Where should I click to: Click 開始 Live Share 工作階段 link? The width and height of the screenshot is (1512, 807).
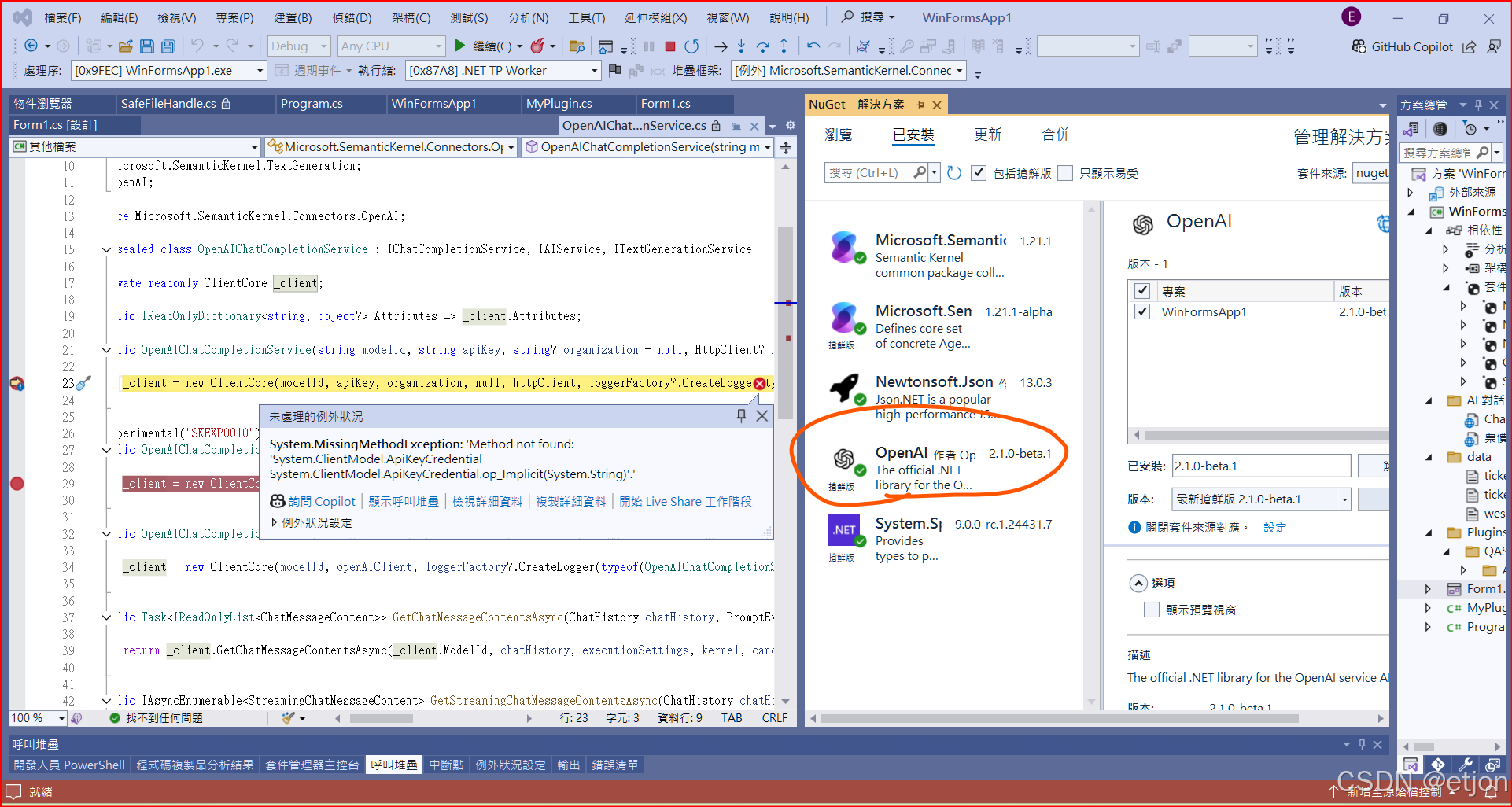click(685, 501)
